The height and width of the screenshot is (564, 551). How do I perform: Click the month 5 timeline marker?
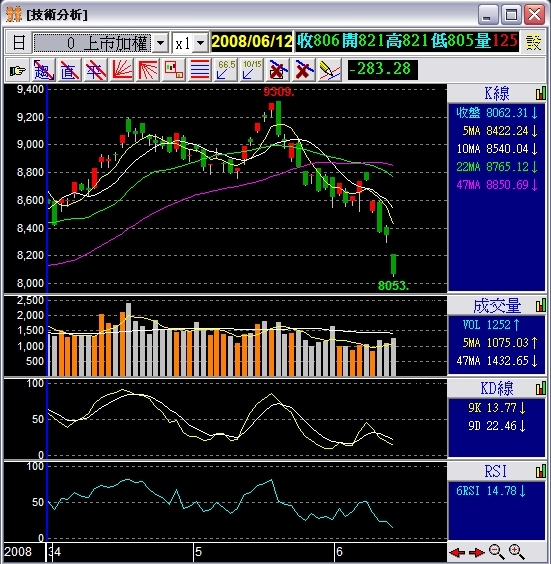199,552
